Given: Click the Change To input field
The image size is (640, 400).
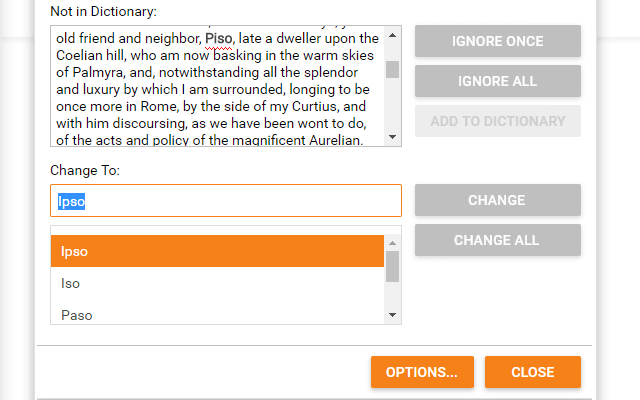Looking at the screenshot, I should pyautogui.click(x=225, y=201).
